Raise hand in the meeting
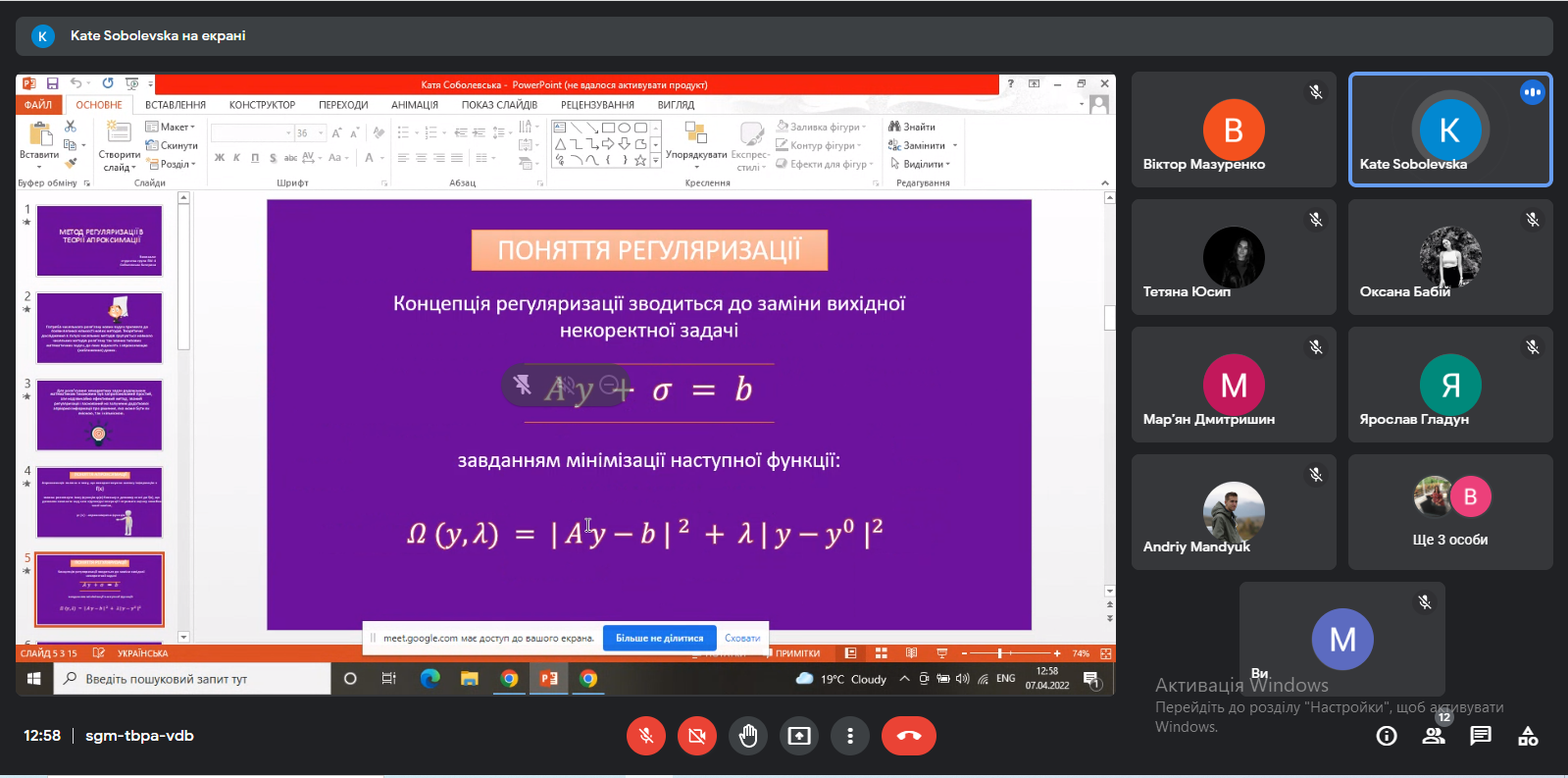 point(748,736)
